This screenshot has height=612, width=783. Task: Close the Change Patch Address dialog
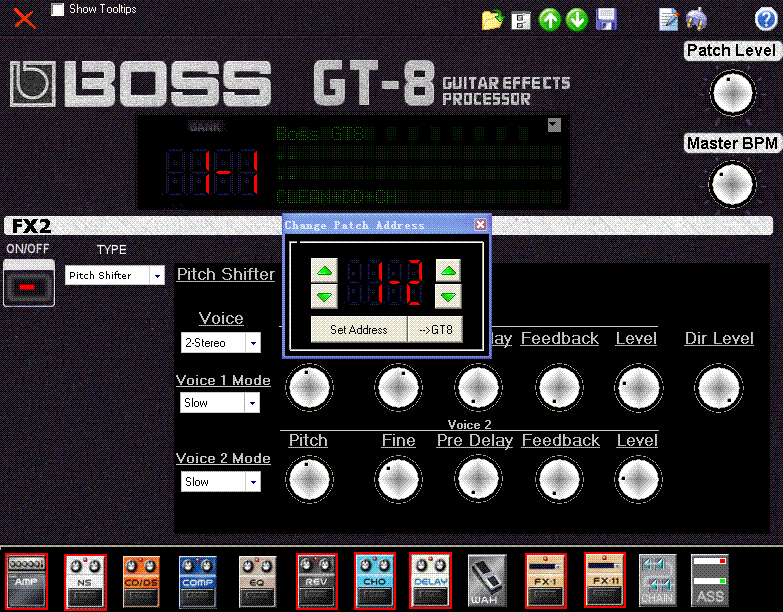click(480, 225)
